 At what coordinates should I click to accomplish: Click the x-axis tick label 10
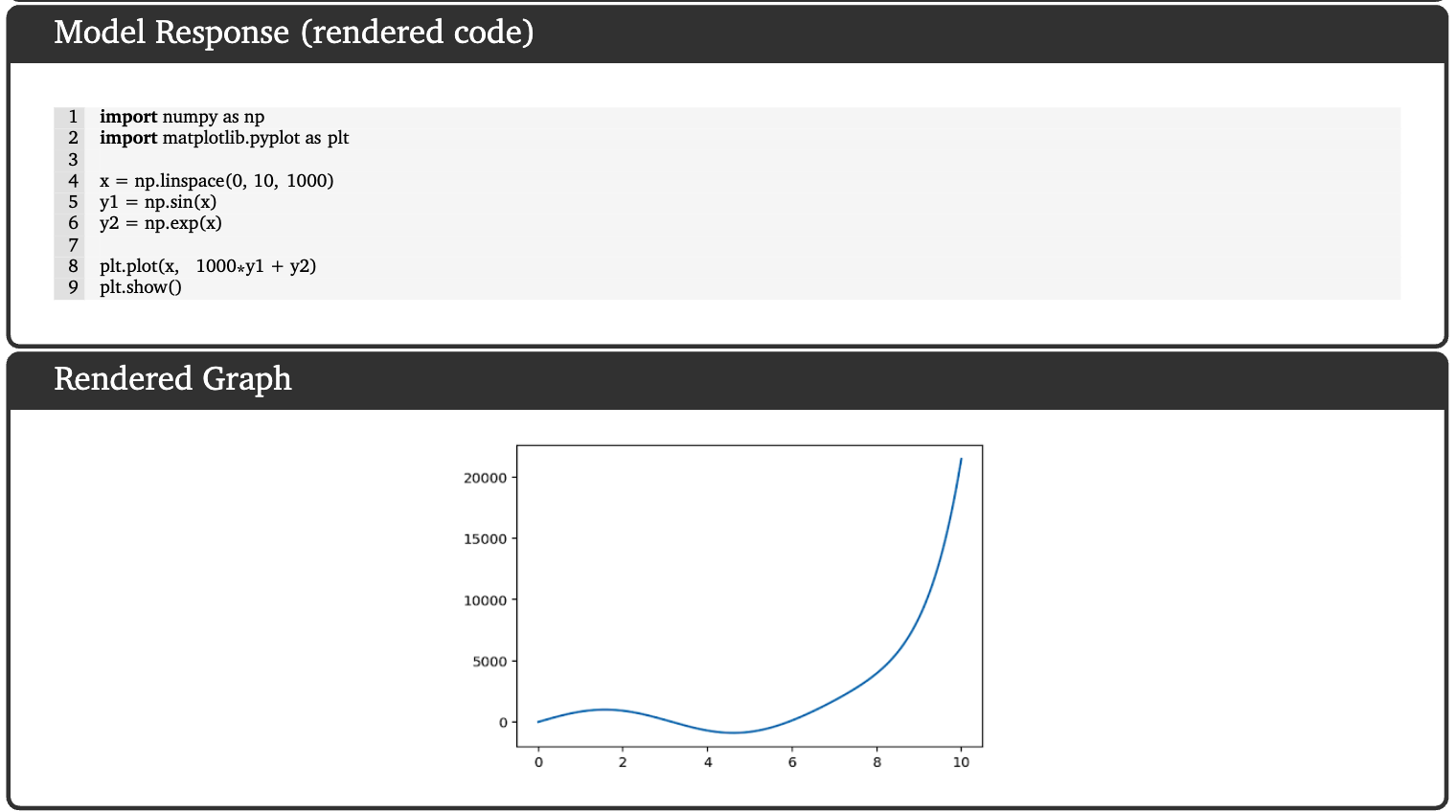pos(961,762)
